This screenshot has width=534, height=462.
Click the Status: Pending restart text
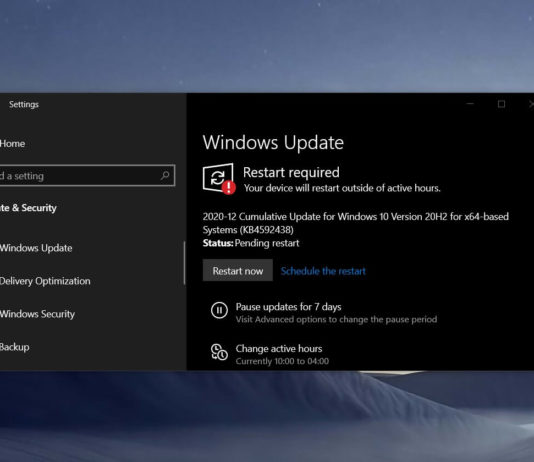pos(251,243)
